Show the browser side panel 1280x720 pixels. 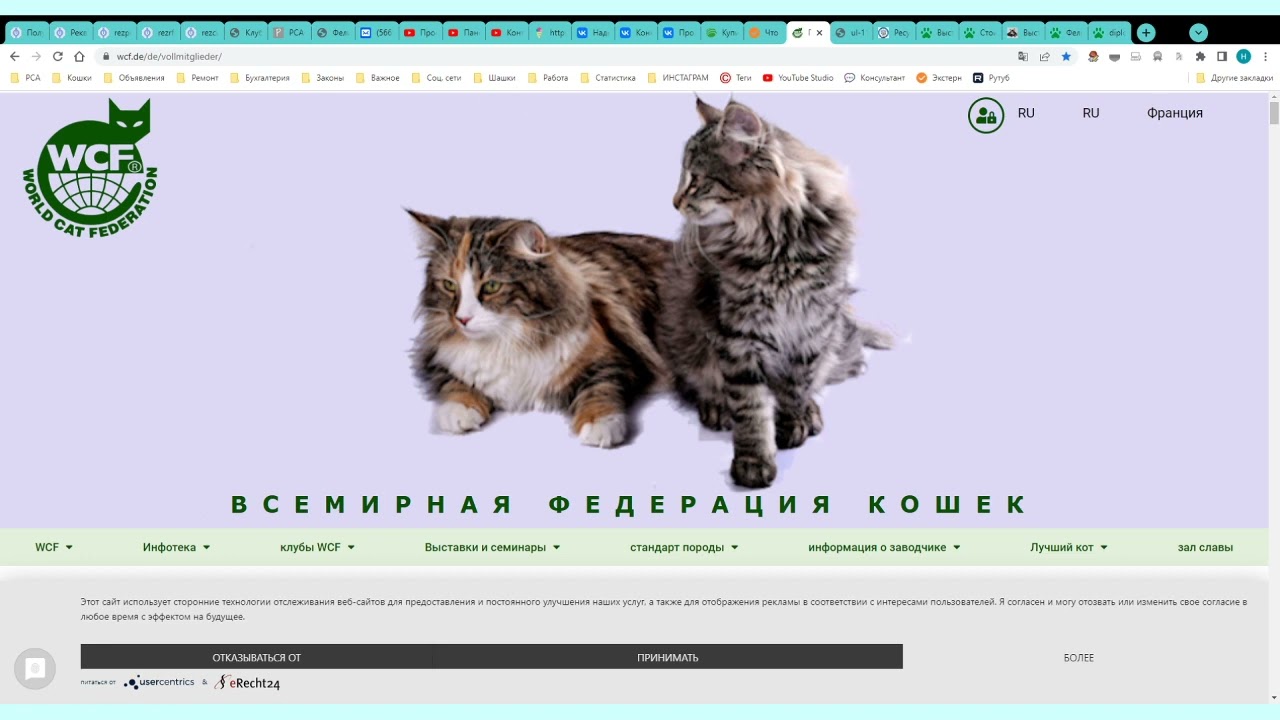1222,57
